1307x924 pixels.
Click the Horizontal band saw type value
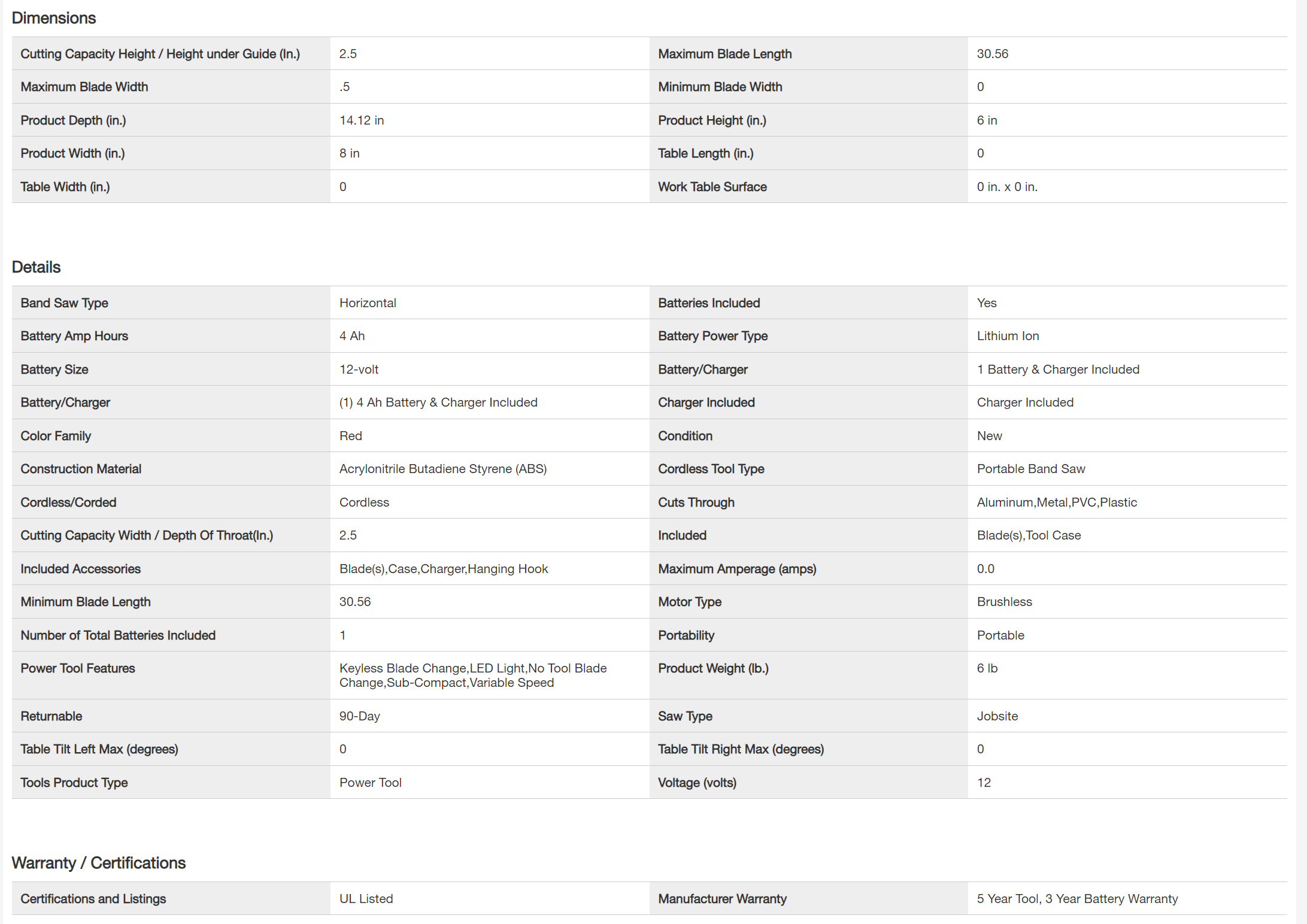[x=368, y=303]
